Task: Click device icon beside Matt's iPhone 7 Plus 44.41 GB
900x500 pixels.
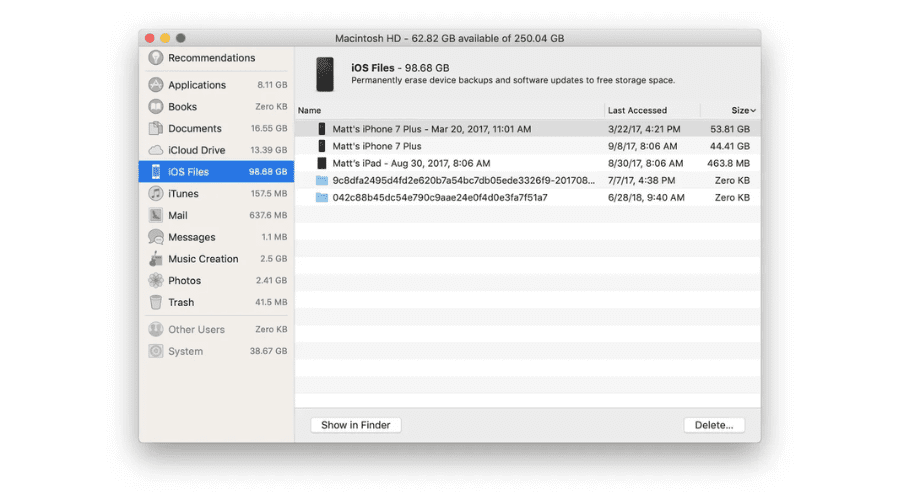Action: (322, 146)
